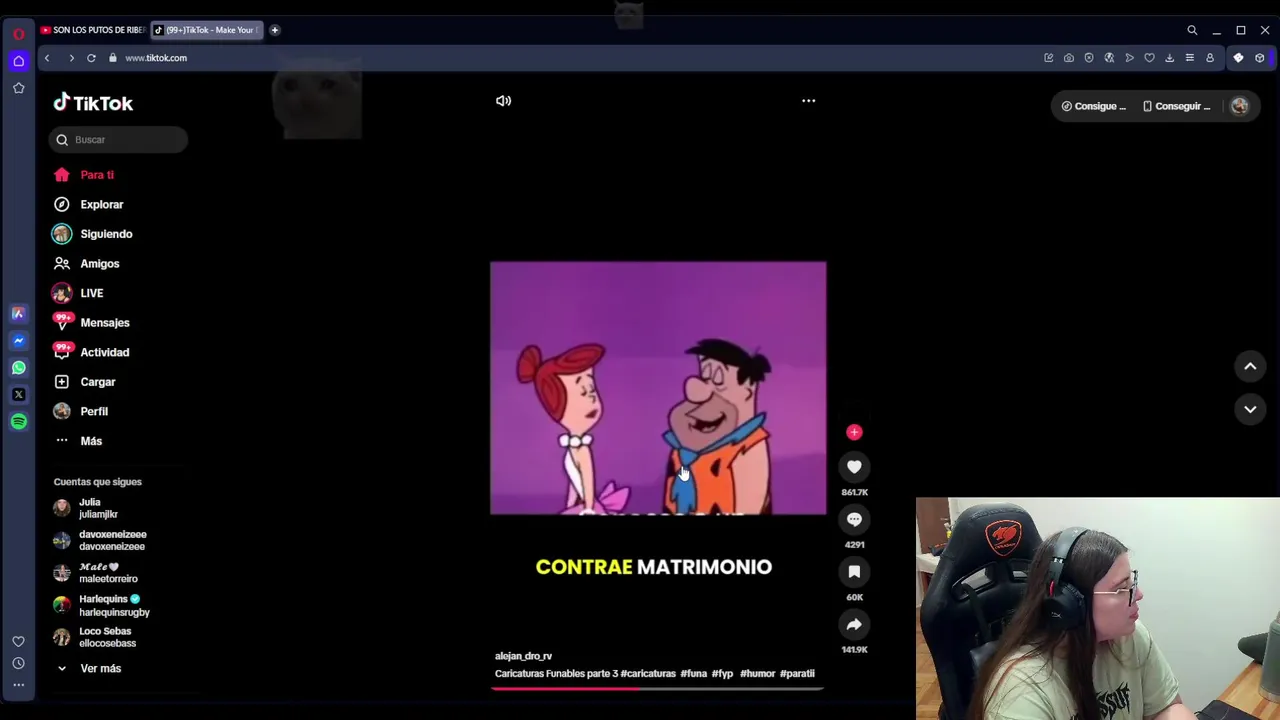Click the #caricaturas hashtag
The height and width of the screenshot is (720, 1280).
point(648,674)
